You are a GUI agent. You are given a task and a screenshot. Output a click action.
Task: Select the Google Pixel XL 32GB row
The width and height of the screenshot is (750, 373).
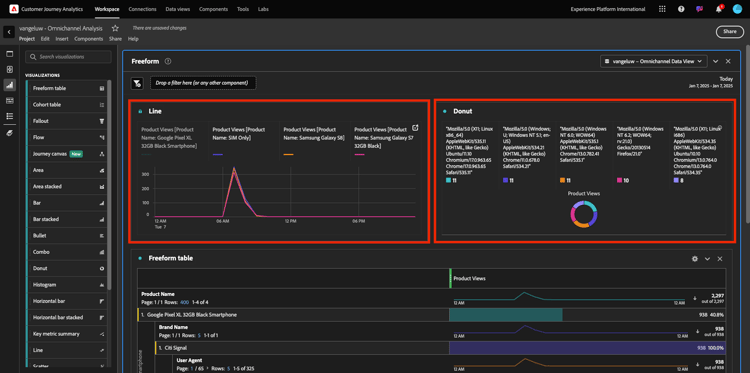[431, 315]
